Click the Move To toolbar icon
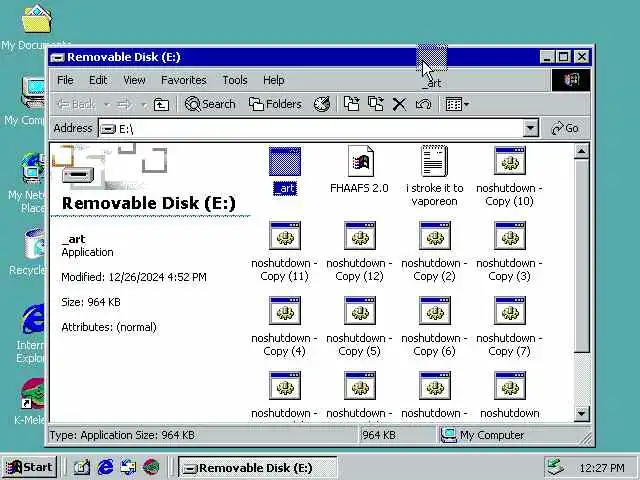640x480 pixels. (351, 104)
